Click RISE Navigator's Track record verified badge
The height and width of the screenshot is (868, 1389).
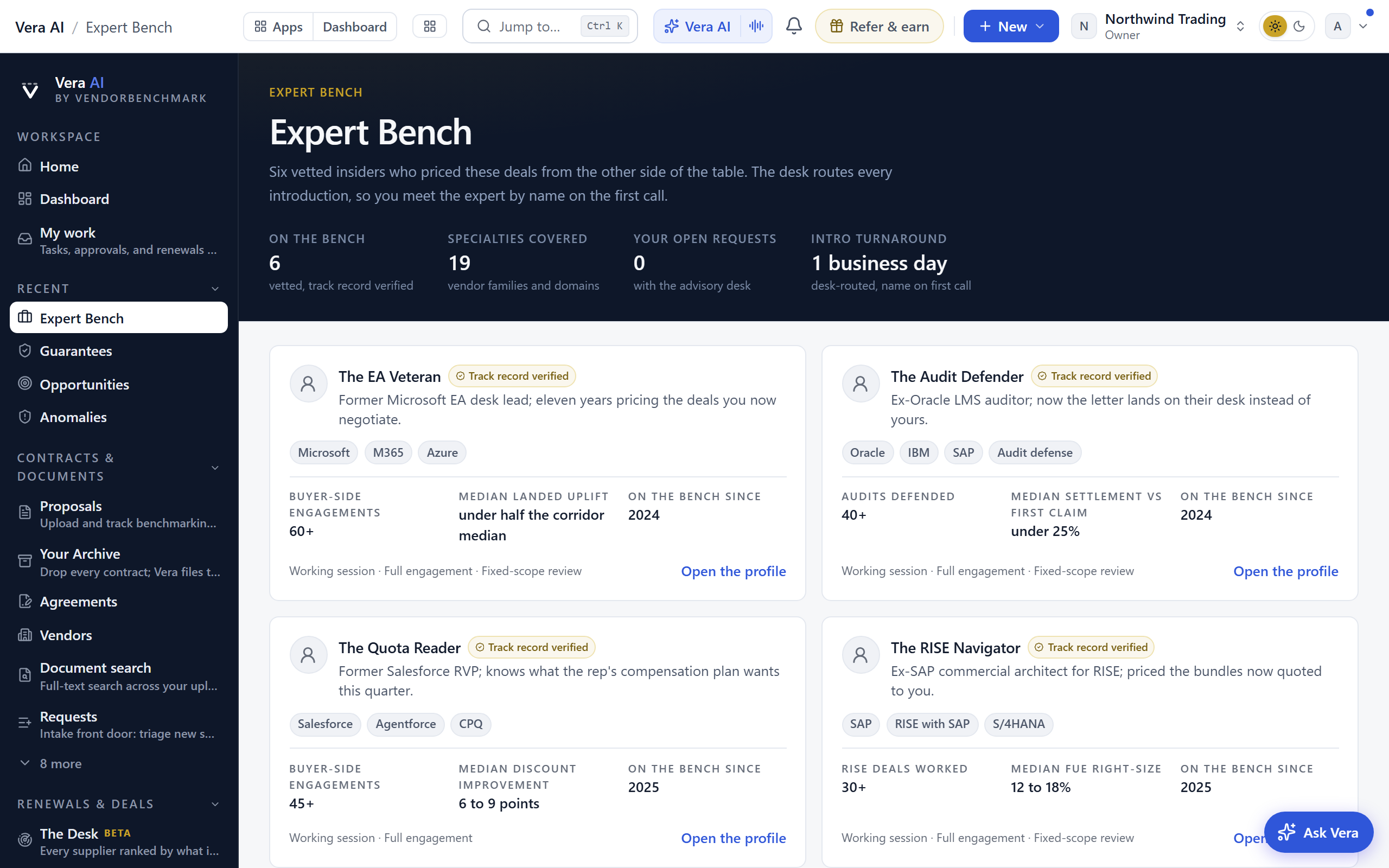[x=1091, y=648]
